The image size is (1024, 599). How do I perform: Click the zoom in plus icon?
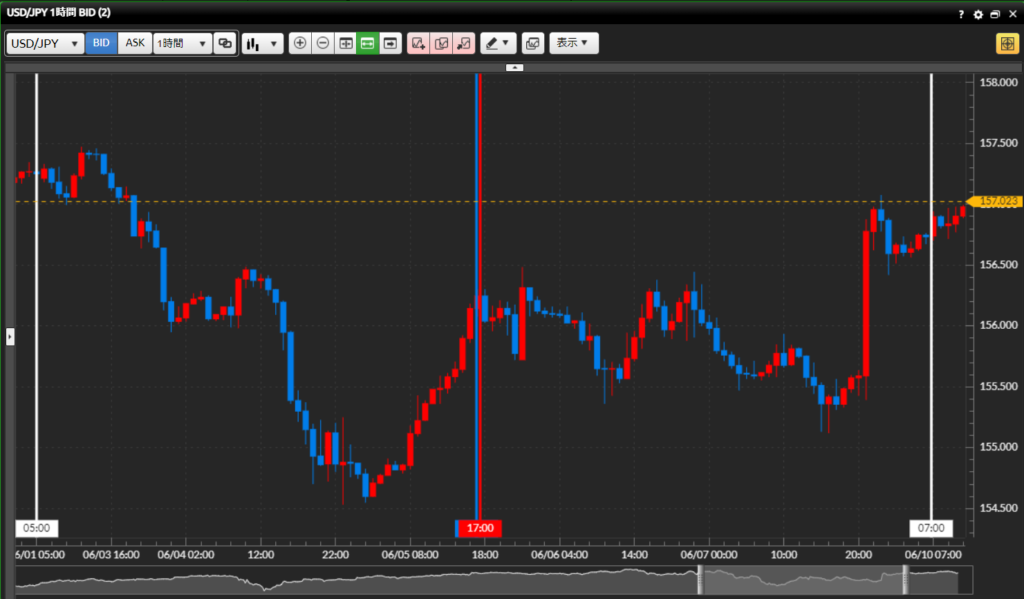pos(300,44)
